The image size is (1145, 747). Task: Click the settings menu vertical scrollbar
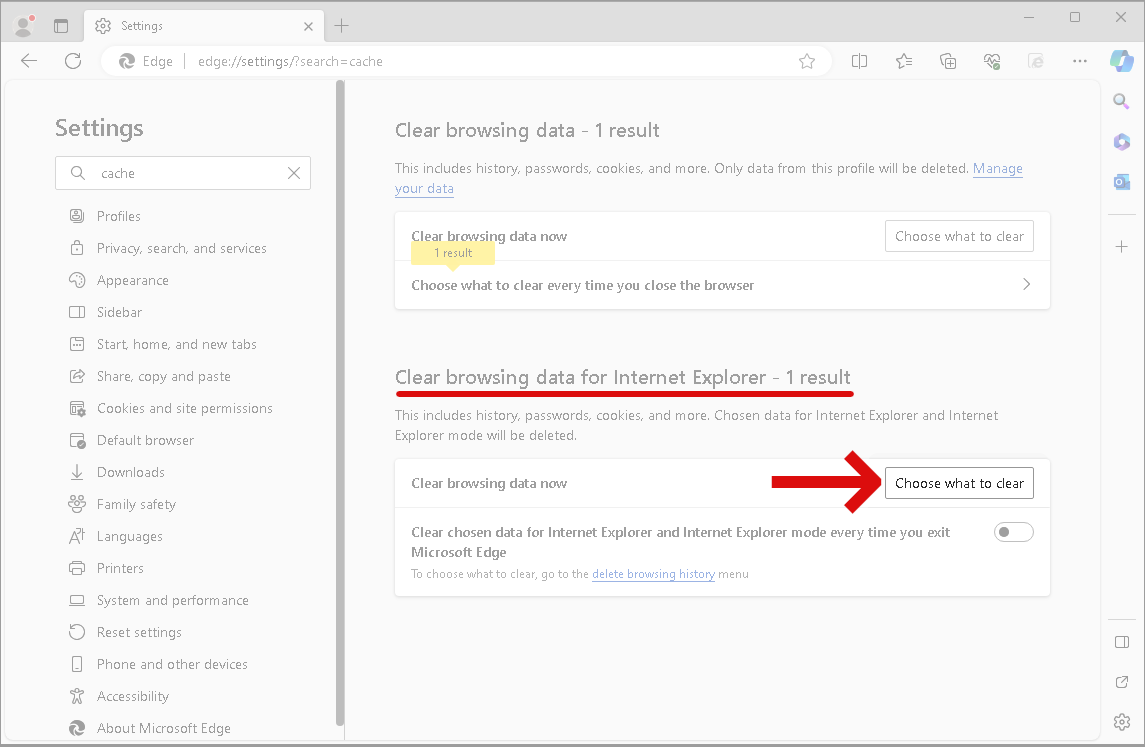pos(340,403)
